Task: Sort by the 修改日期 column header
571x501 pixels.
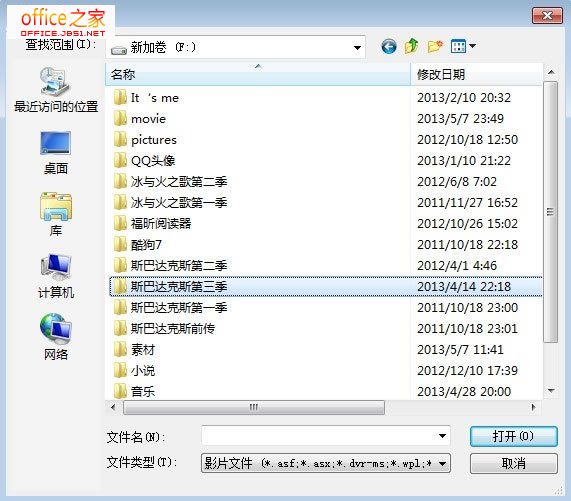Action: [476, 74]
